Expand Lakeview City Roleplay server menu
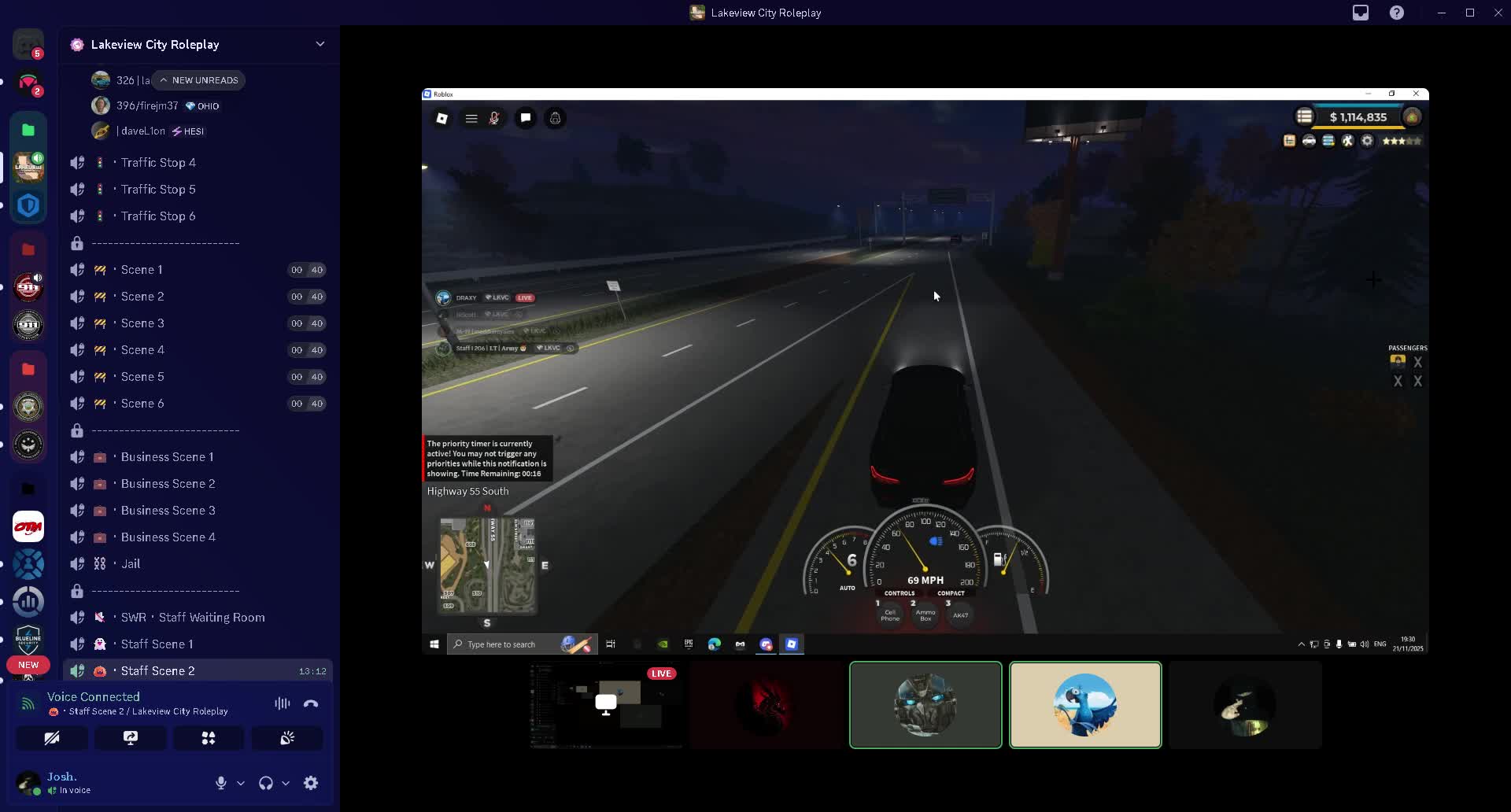The image size is (1511, 812). pyautogui.click(x=320, y=44)
